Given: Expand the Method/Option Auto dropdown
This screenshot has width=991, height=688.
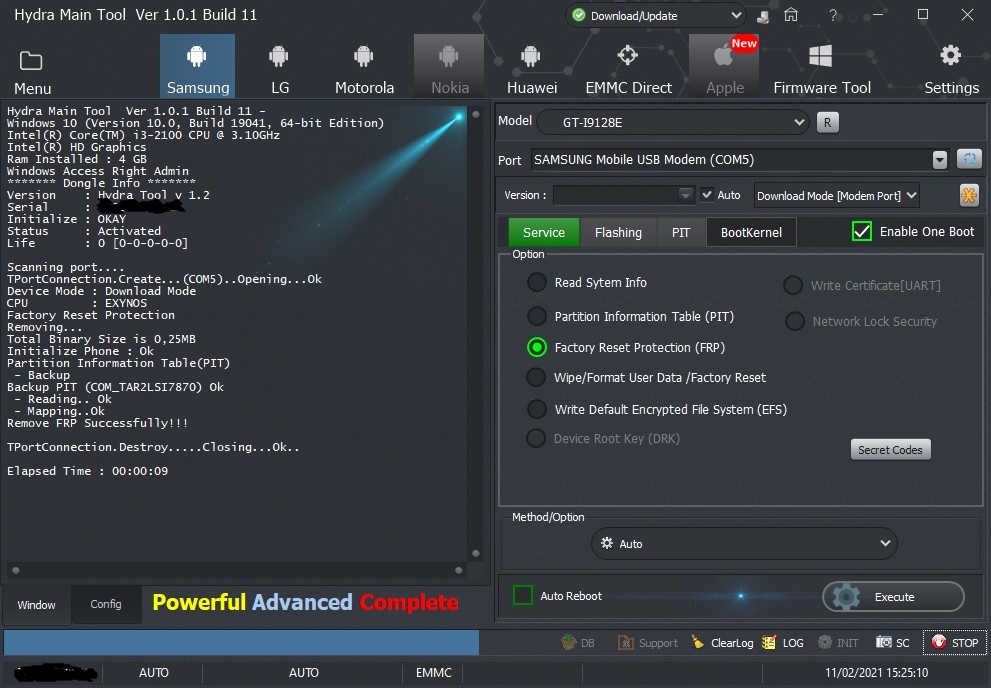Looking at the screenshot, I should point(744,543).
